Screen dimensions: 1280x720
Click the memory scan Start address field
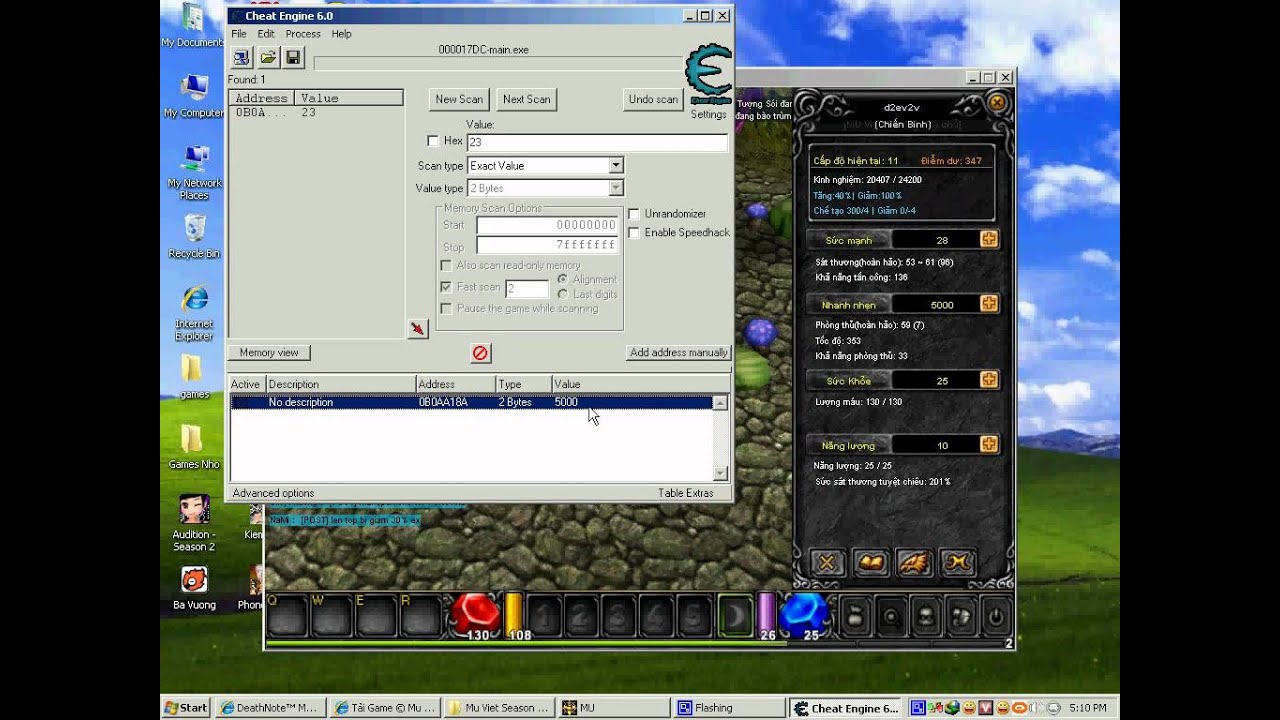(x=547, y=225)
